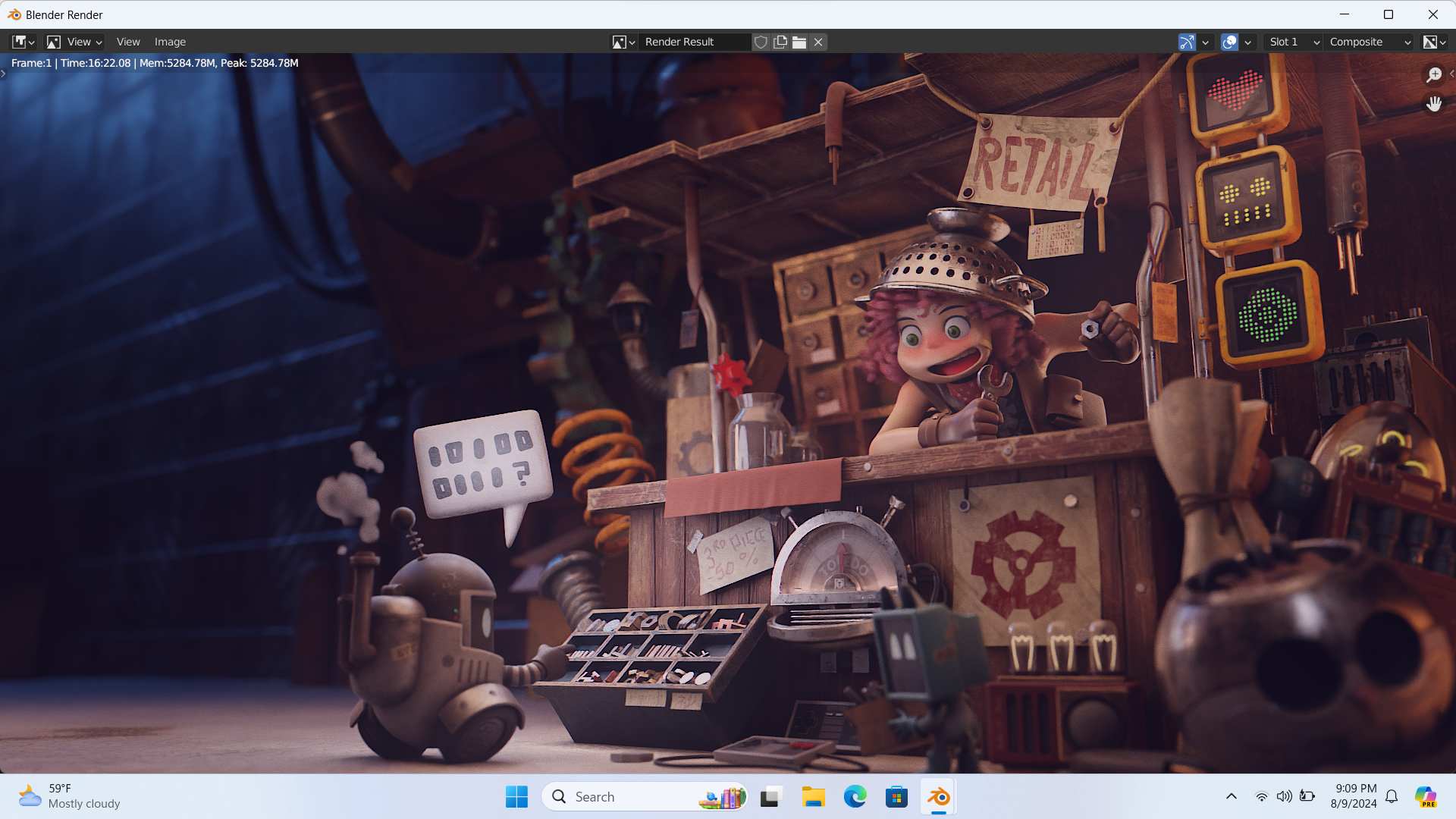Screen dimensions: 1456x819
Task: Click the zoom gizmo icon
Action: pos(1433,74)
